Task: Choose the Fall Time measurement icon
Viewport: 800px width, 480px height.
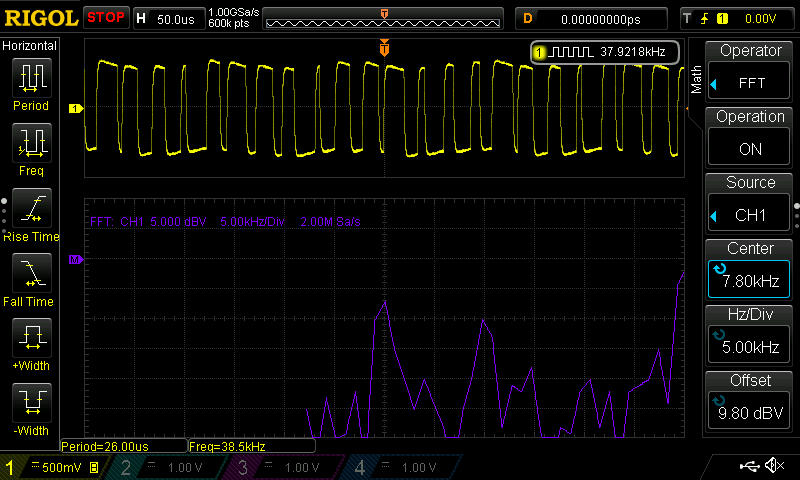Action: (x=31, y=279)
